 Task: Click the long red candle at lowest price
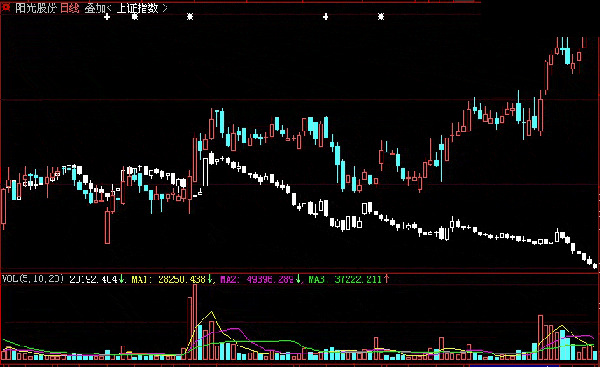[x=108, y=227]
